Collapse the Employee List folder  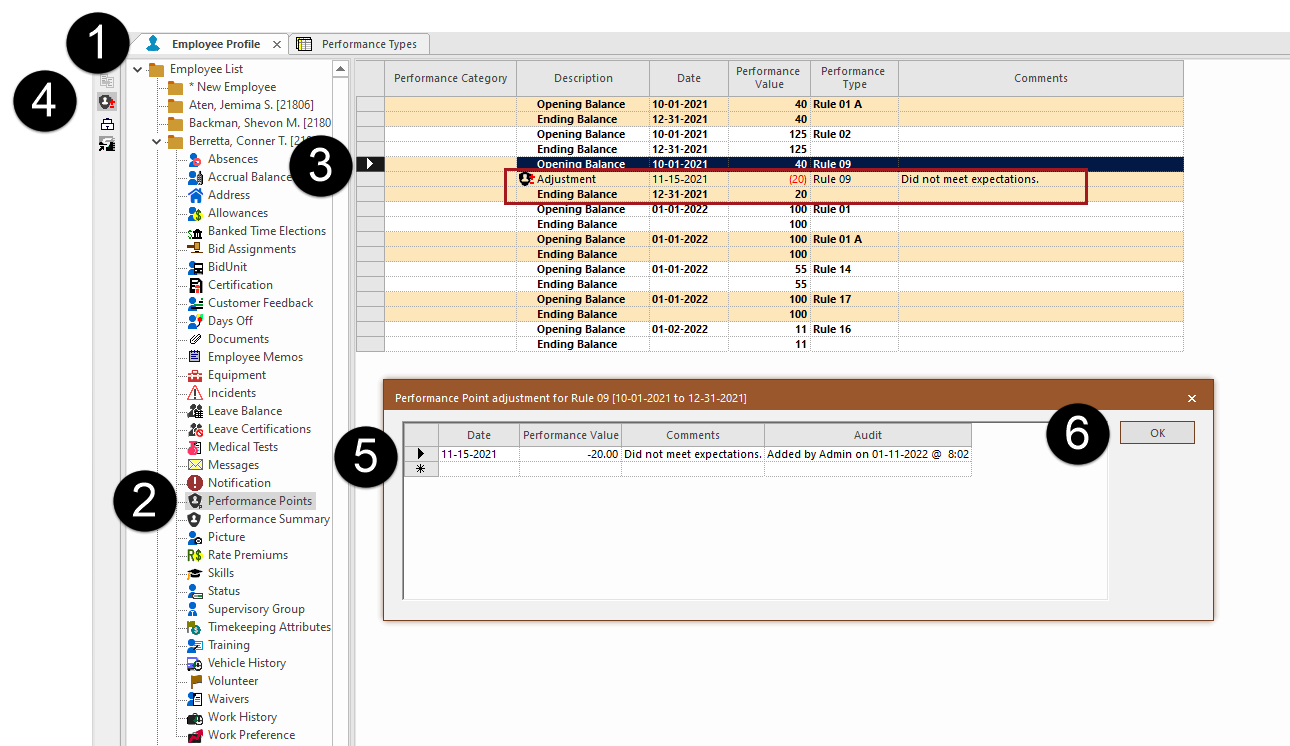click(x=137, y=68)
